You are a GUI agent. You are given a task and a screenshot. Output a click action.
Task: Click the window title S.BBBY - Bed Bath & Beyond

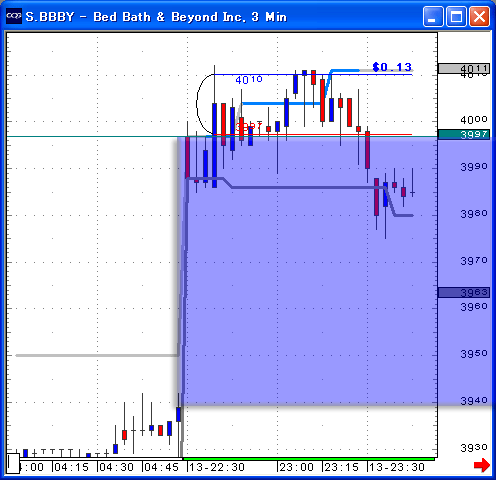pos(156,17)
